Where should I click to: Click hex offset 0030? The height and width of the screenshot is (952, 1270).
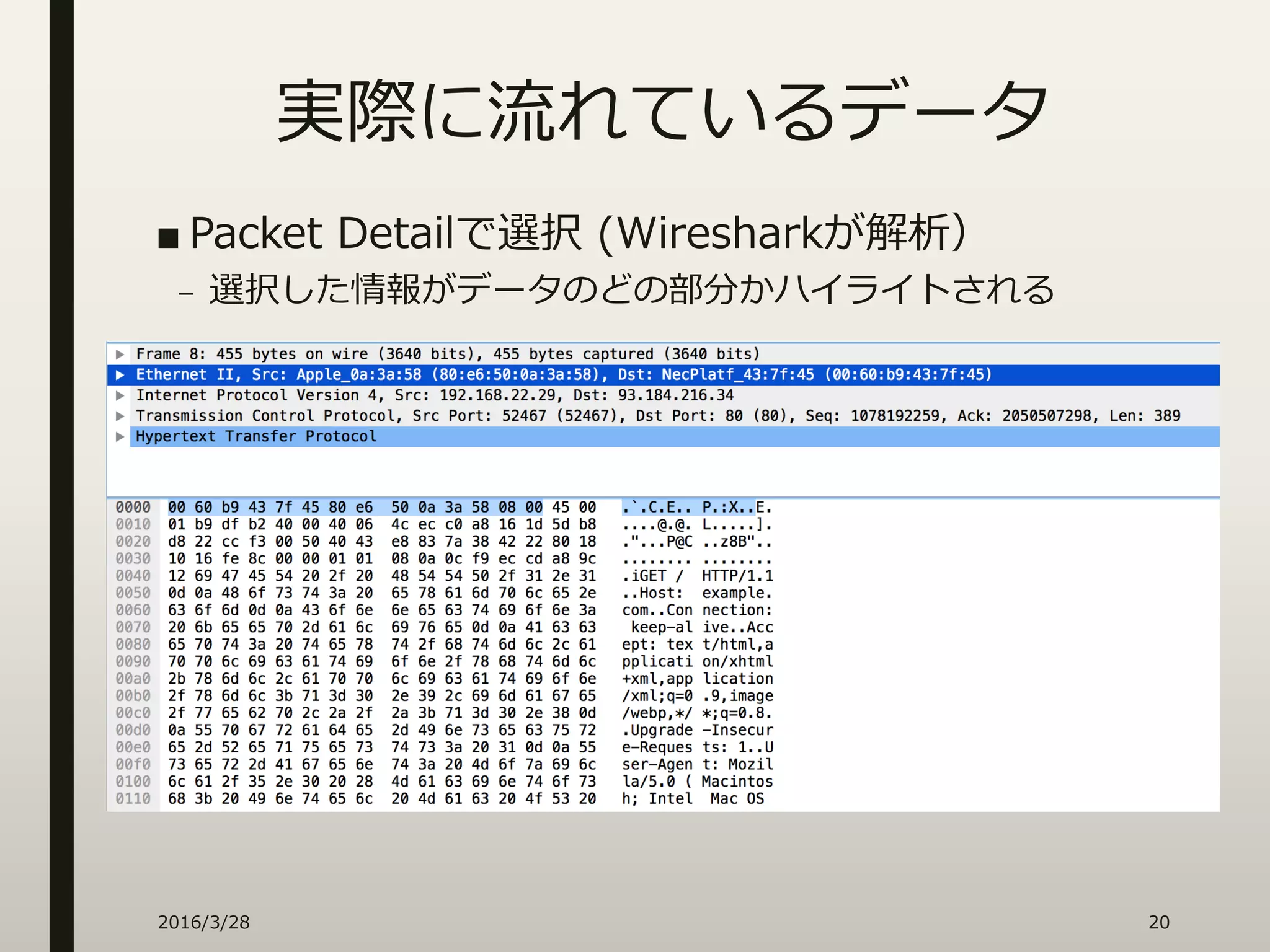(x=133, y=559)
